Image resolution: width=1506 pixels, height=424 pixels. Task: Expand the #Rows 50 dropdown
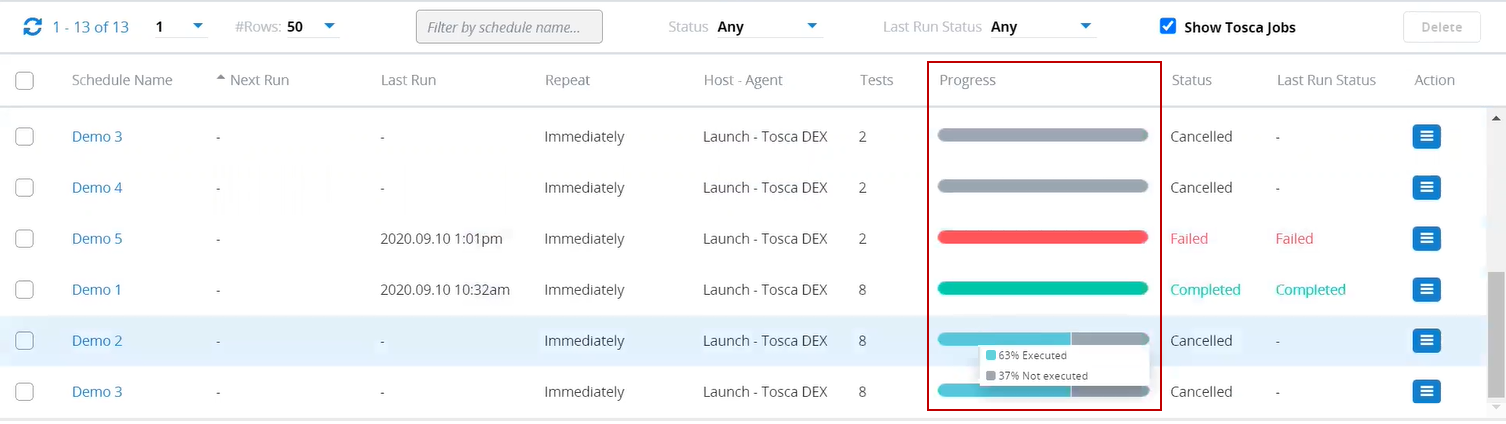329,26
